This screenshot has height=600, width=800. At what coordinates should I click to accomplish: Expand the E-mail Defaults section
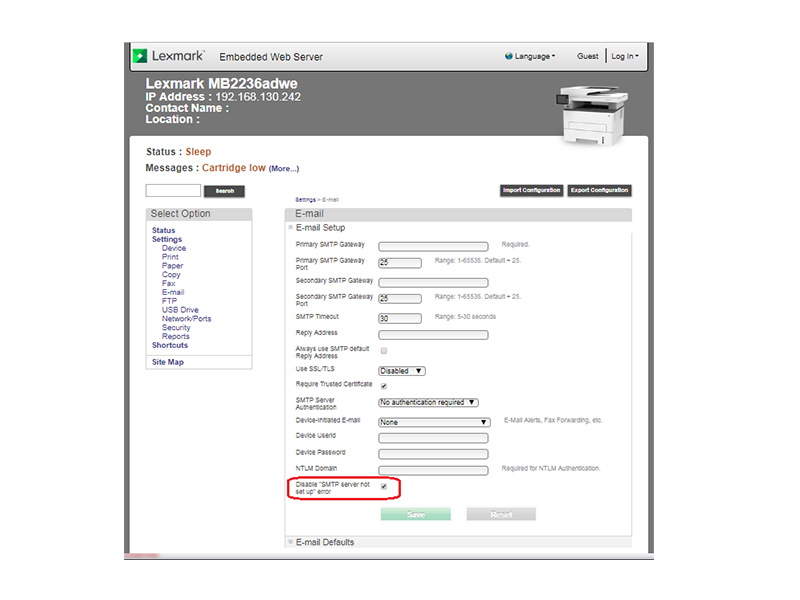tap(291, 542)
